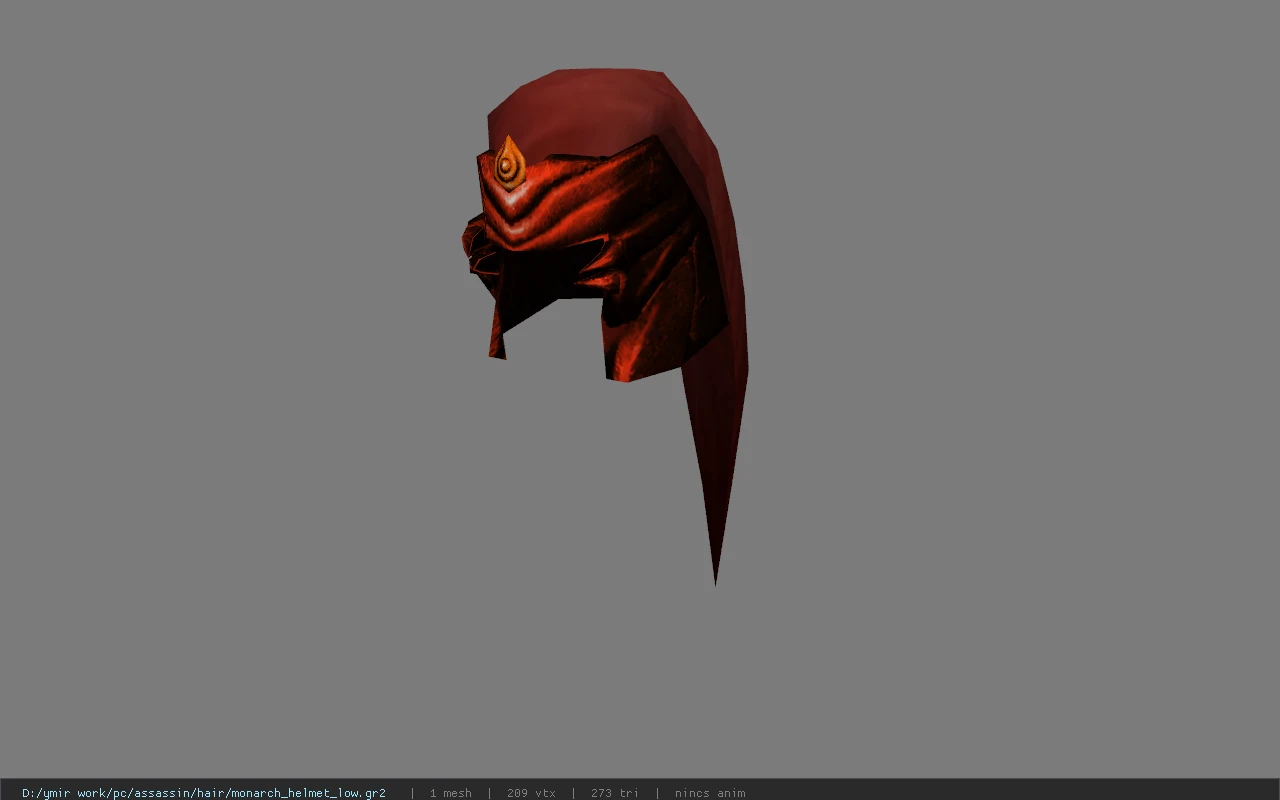Screen dimensions: 1280x800
Task: Click the file path monarch_helmet_low.gr2 in status bar
Action: [204, 793]
